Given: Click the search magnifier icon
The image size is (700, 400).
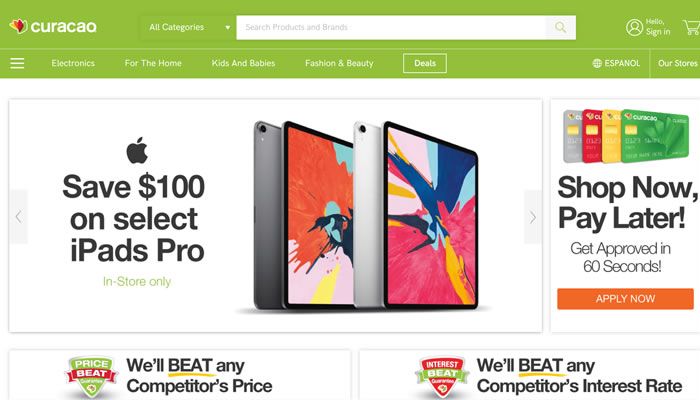Looking at the screenshot, I should 560,28.
